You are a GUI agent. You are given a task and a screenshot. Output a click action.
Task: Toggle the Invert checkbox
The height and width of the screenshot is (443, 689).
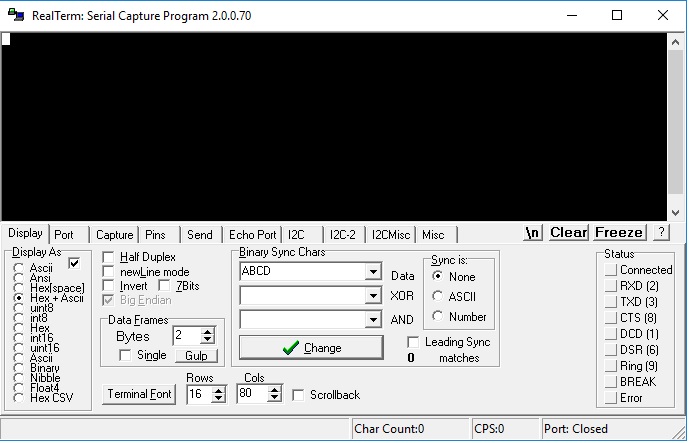[x=108, y=286]
